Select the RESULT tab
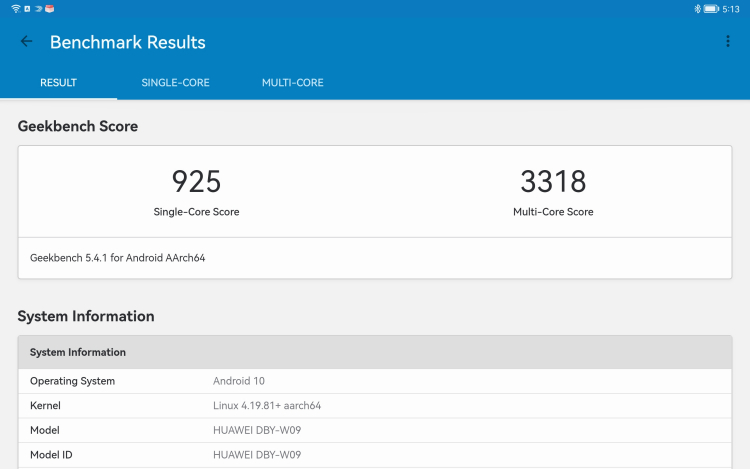This screenshot has height=469, width=750. 58,83
